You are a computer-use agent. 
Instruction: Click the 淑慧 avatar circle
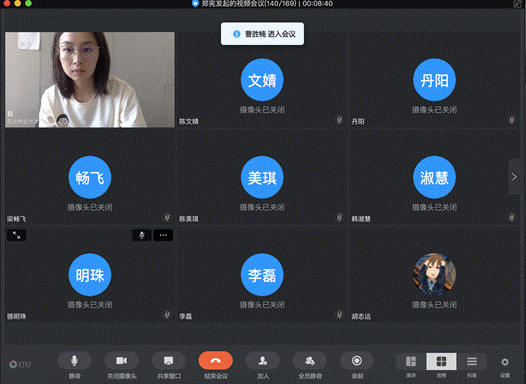click(x=434, y=177)
